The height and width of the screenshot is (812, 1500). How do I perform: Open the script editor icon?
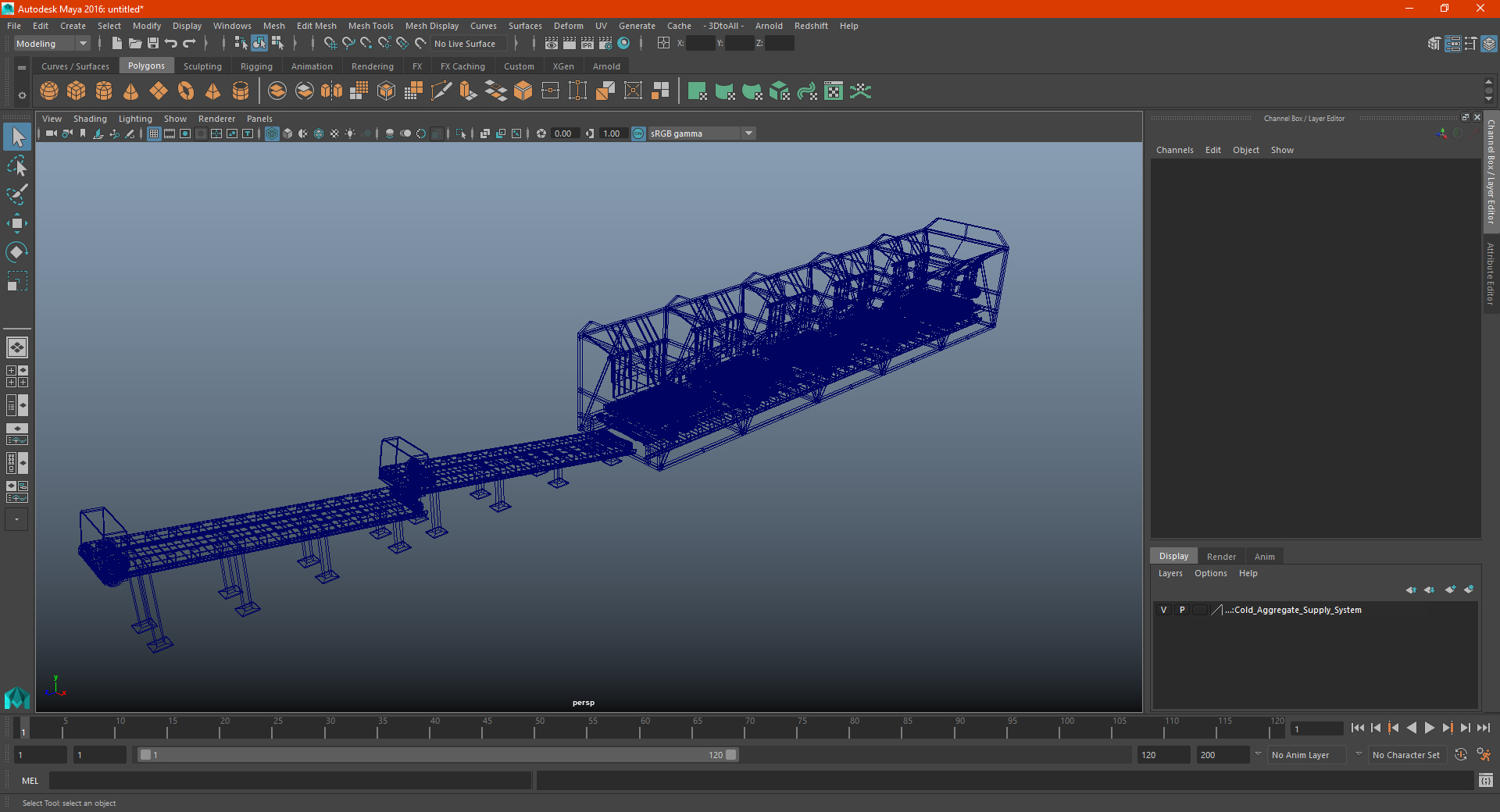[x=1485, y=780]
